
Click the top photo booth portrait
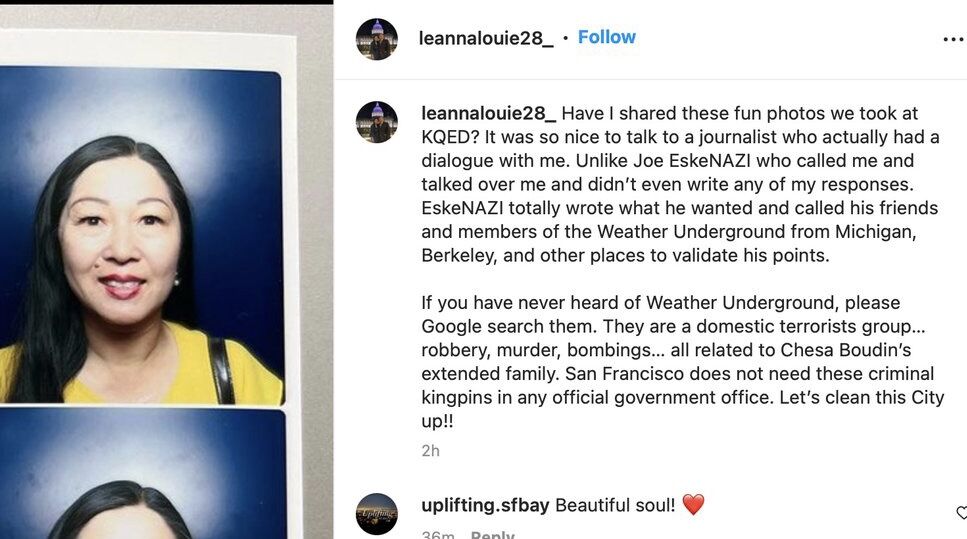click(140, 235)
